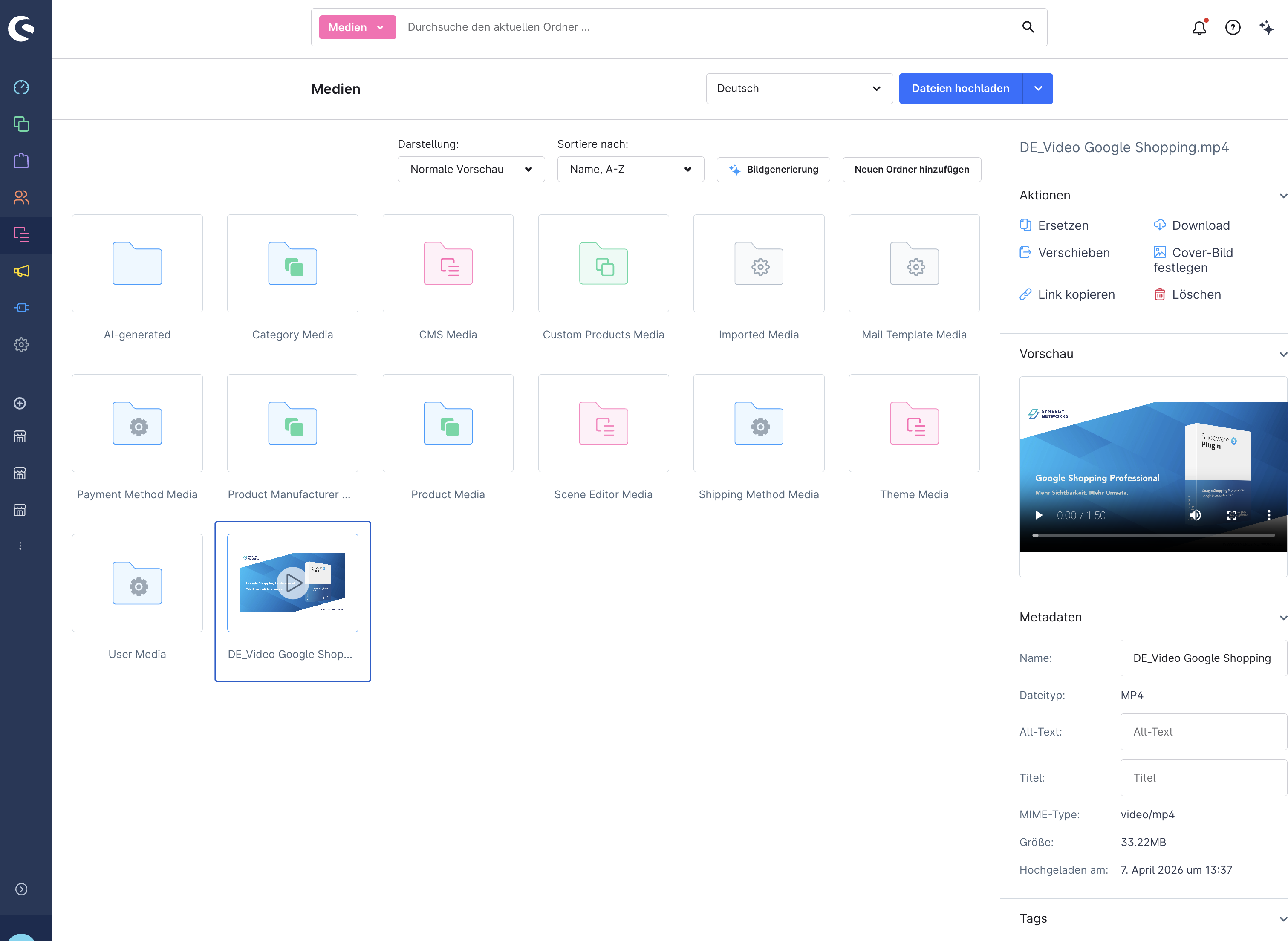
Task: Collapse sidebar with bottom arrow icon
Action: click(21, 889)
